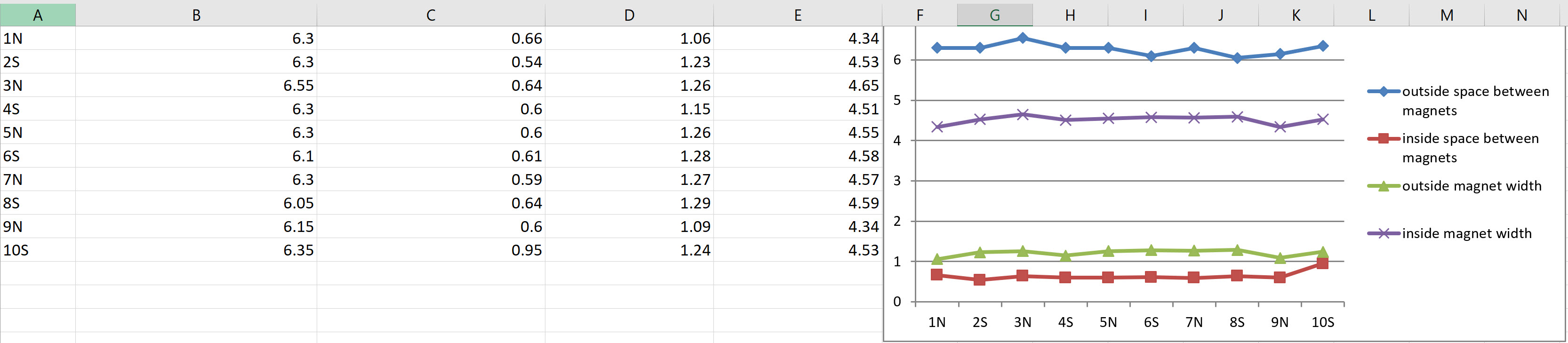Select column G header
The image size is (1568, 343).
click(995, 15)
